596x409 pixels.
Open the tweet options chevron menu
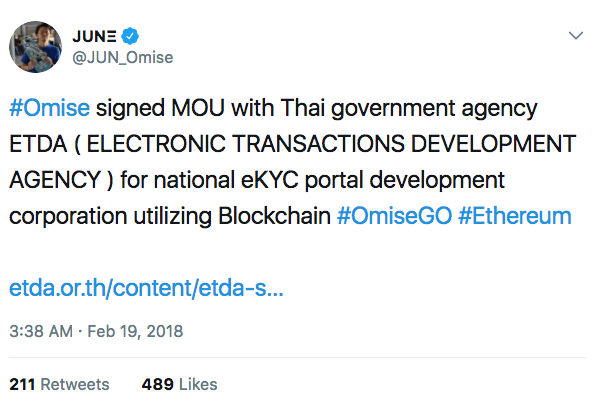(x=576, y=35)
